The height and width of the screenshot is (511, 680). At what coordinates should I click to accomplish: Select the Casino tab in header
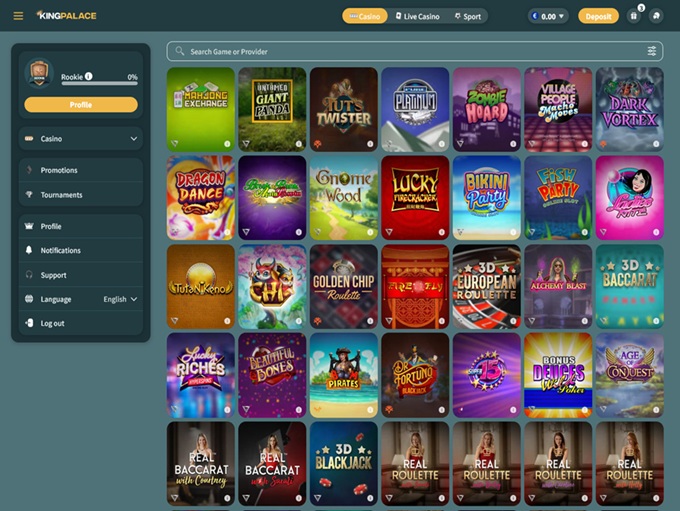pyautogui.click(x=365, y=16)
